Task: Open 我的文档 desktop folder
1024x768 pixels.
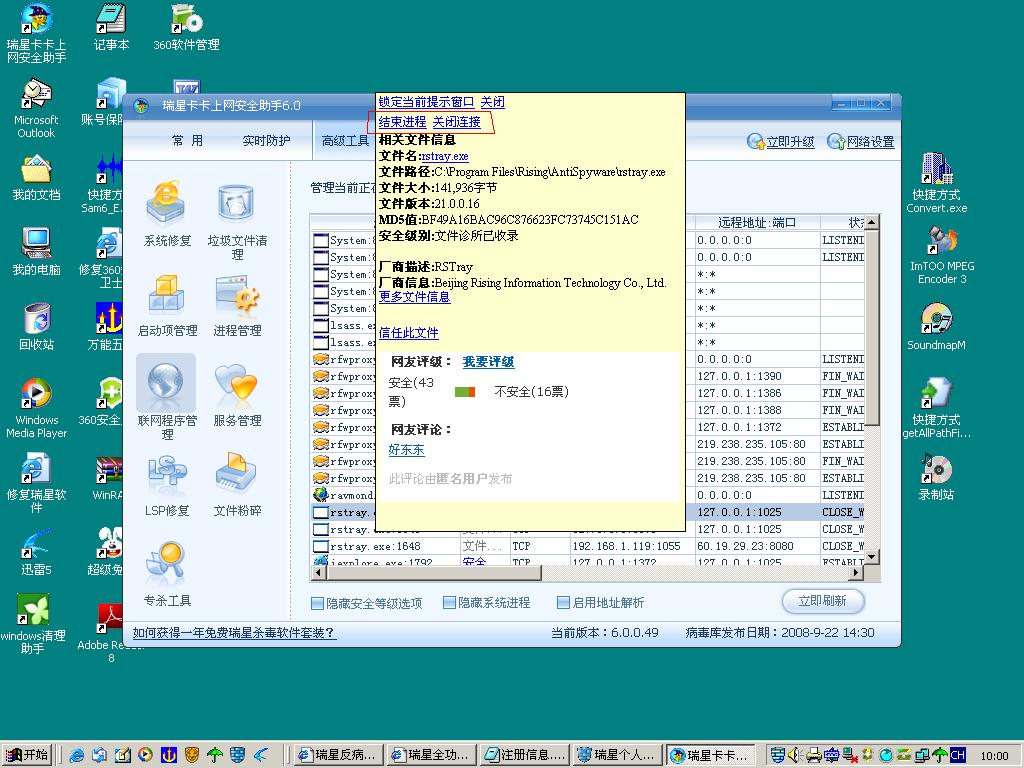Action: click(36, 170)
